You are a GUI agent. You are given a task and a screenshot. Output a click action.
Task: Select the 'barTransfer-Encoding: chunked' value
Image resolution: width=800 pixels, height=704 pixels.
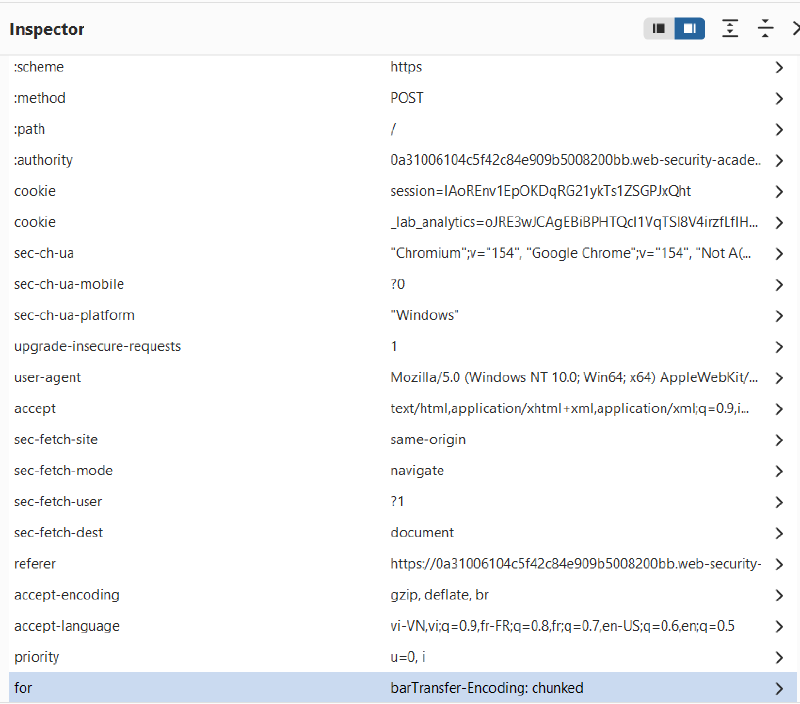point(487,688)
